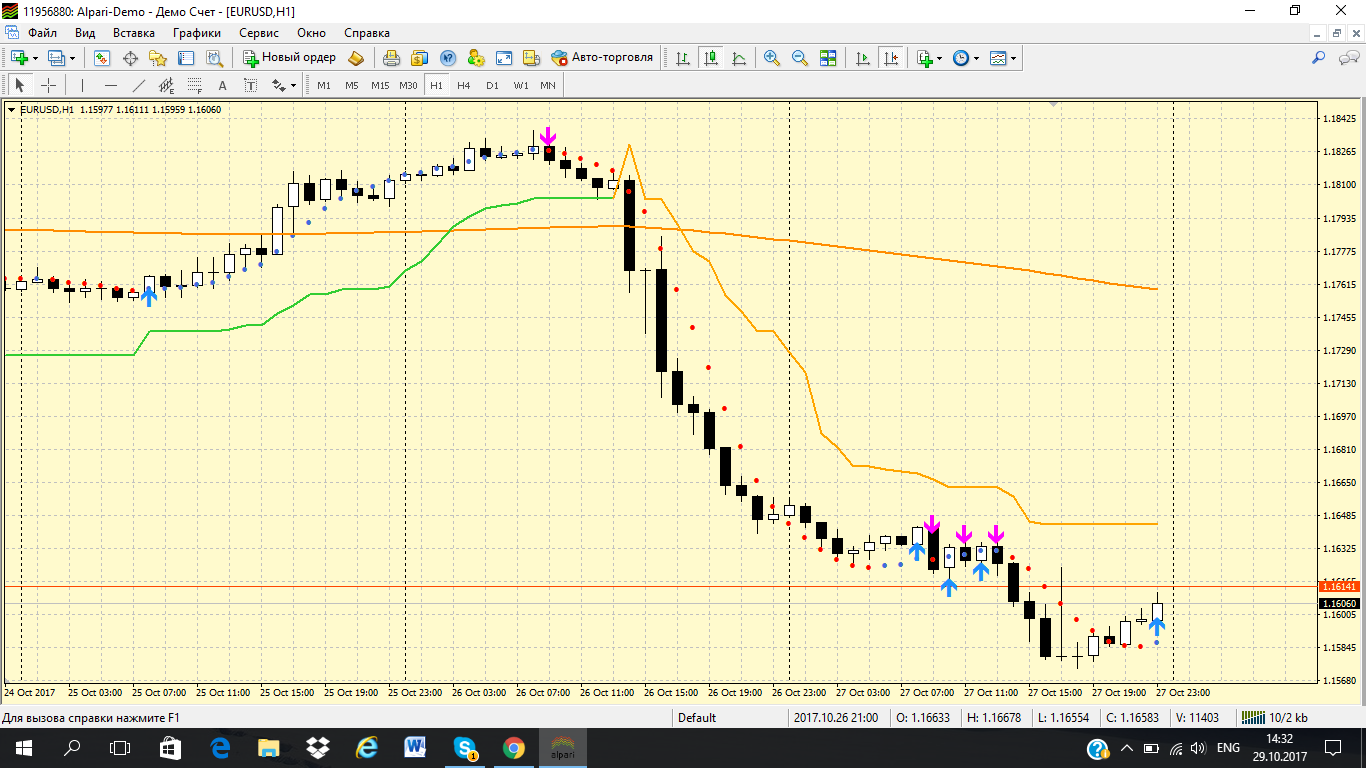Tile the chart windows

[828, 58]
